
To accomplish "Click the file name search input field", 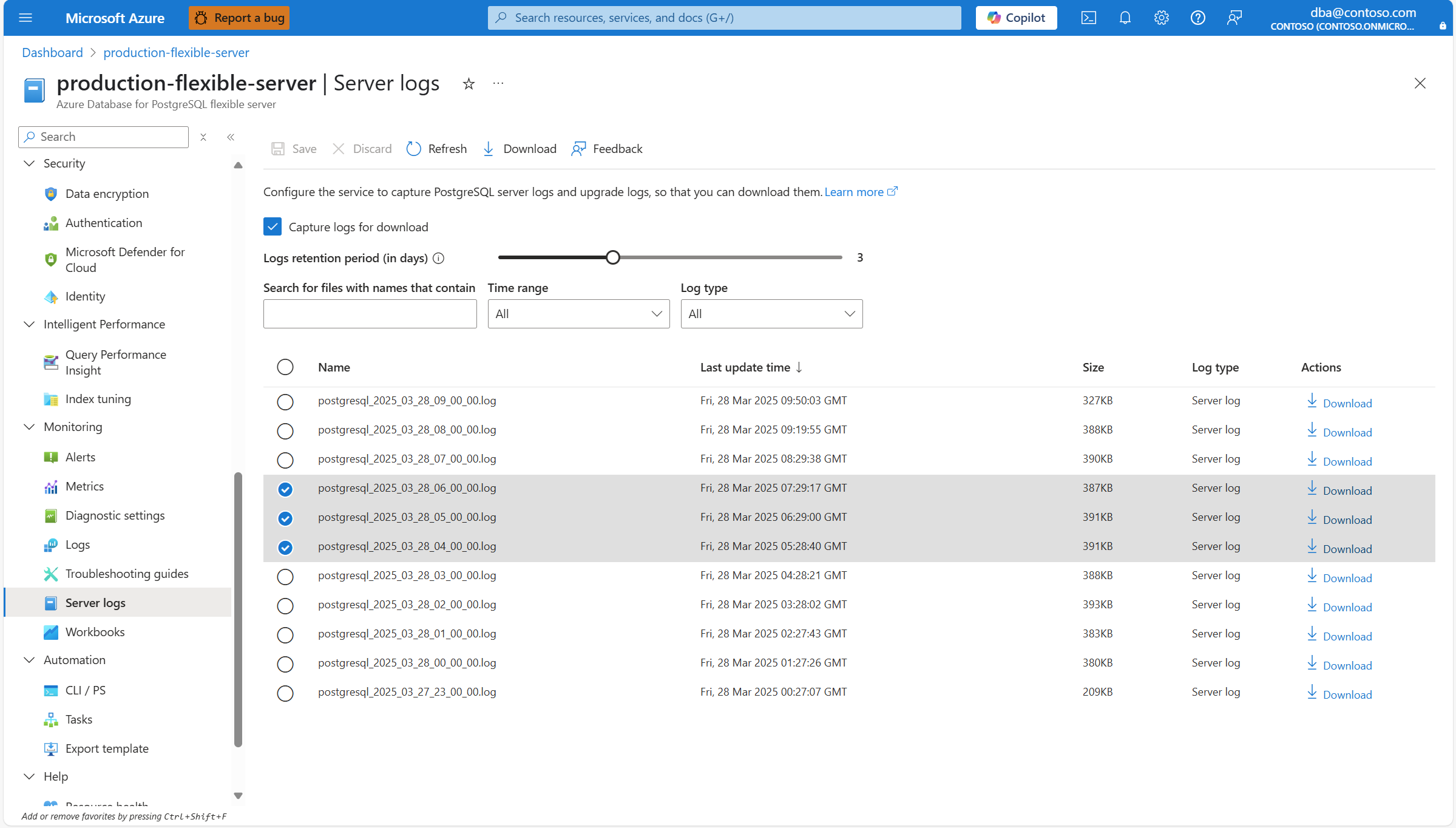I will coord(370,314).
